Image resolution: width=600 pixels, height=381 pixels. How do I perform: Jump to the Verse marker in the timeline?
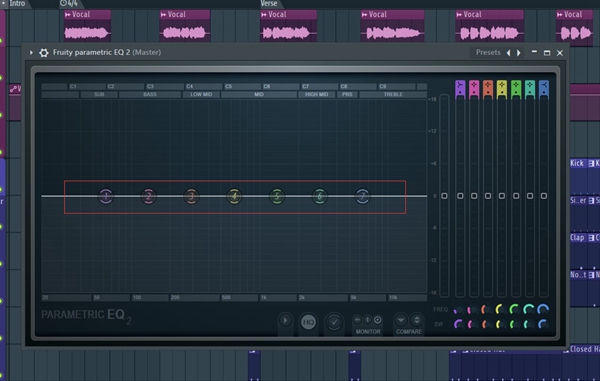[x=269, y=3]
